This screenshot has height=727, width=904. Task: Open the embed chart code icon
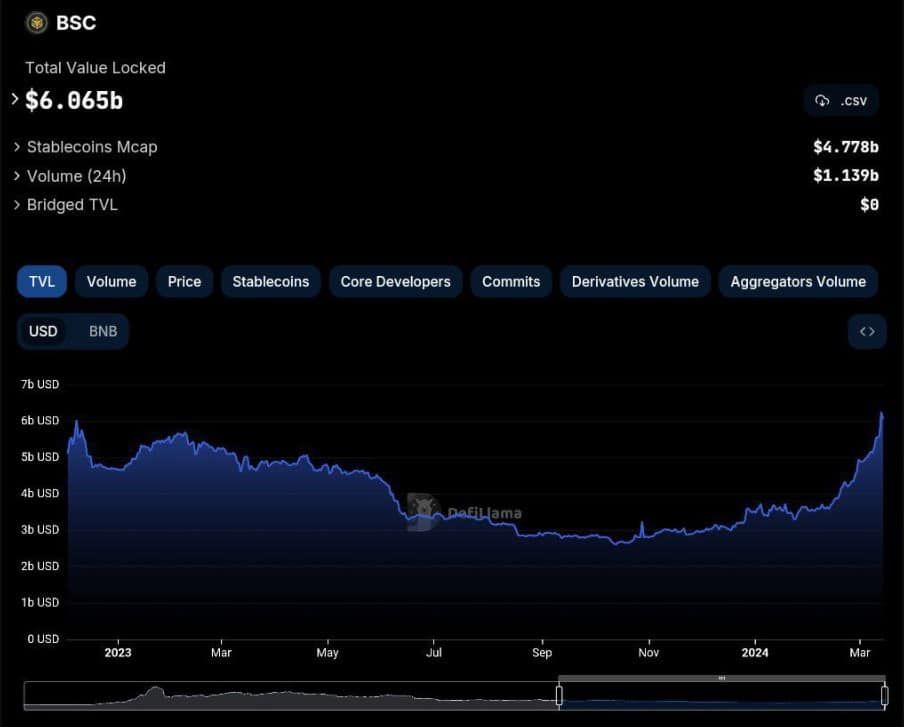pos(867,332)
